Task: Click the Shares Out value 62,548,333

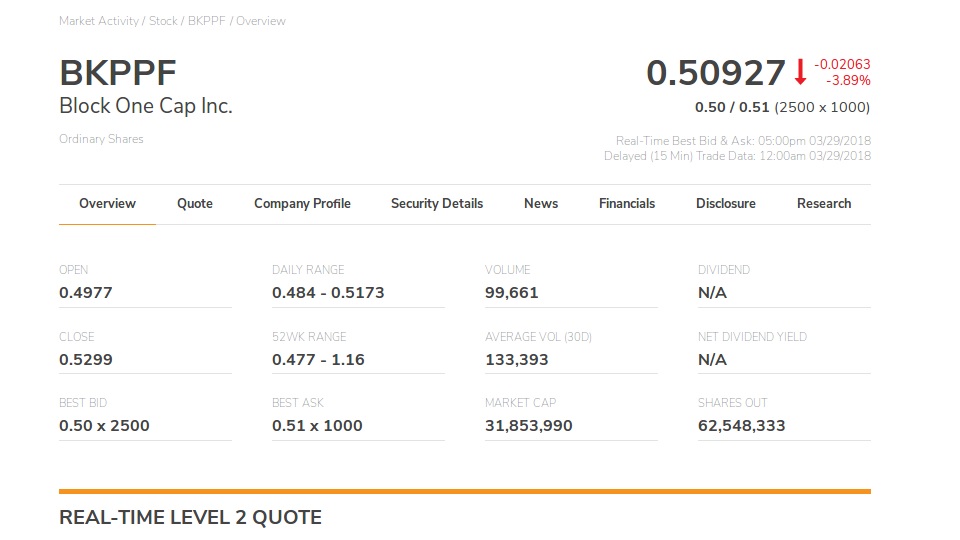Action: tap(742, 426)
